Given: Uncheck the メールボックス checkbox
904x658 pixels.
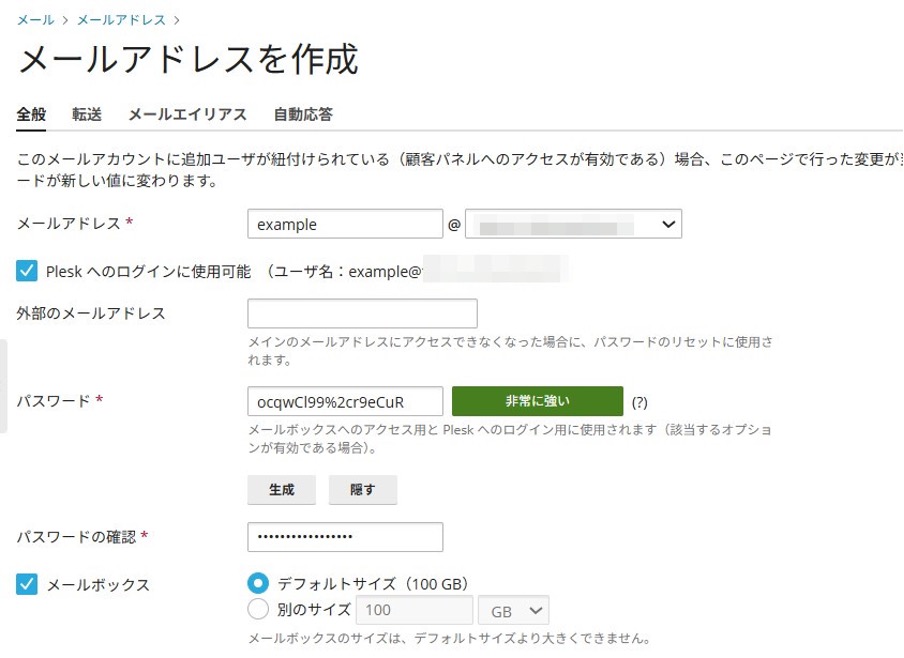Looking at the screenshot, I should (x=27, y=584).
